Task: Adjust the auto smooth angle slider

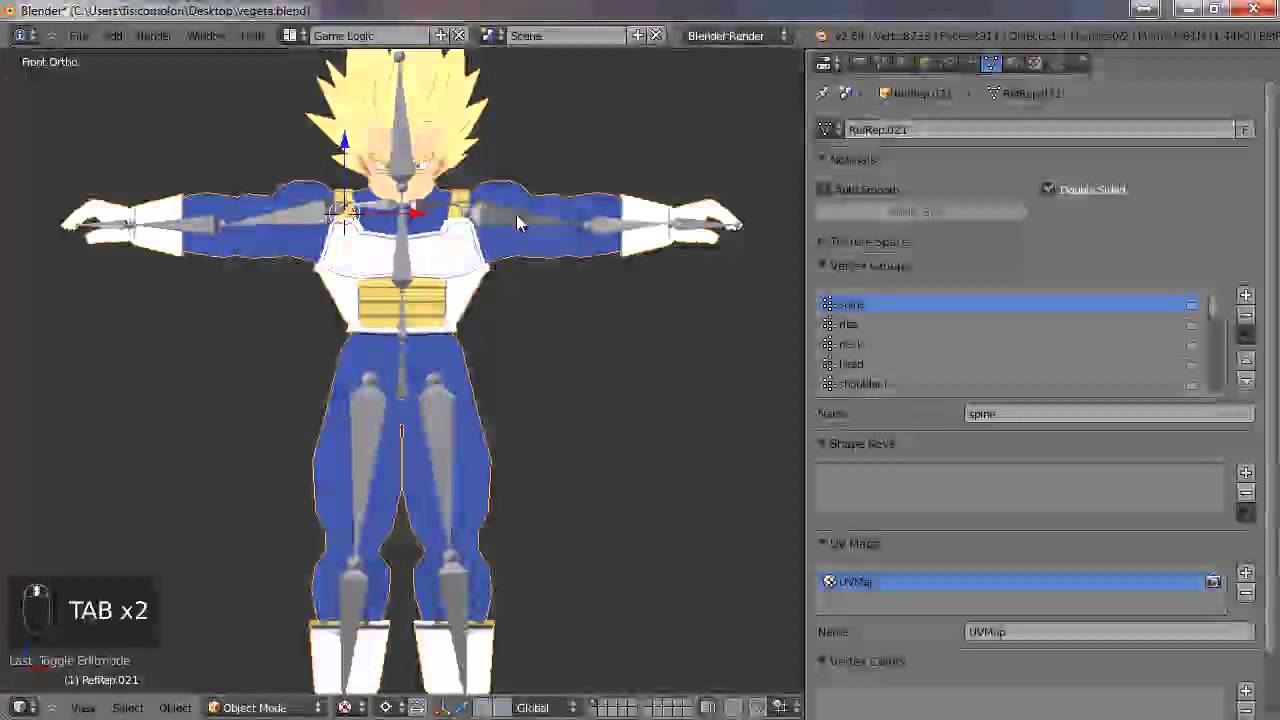Action: tap(921, 212)
